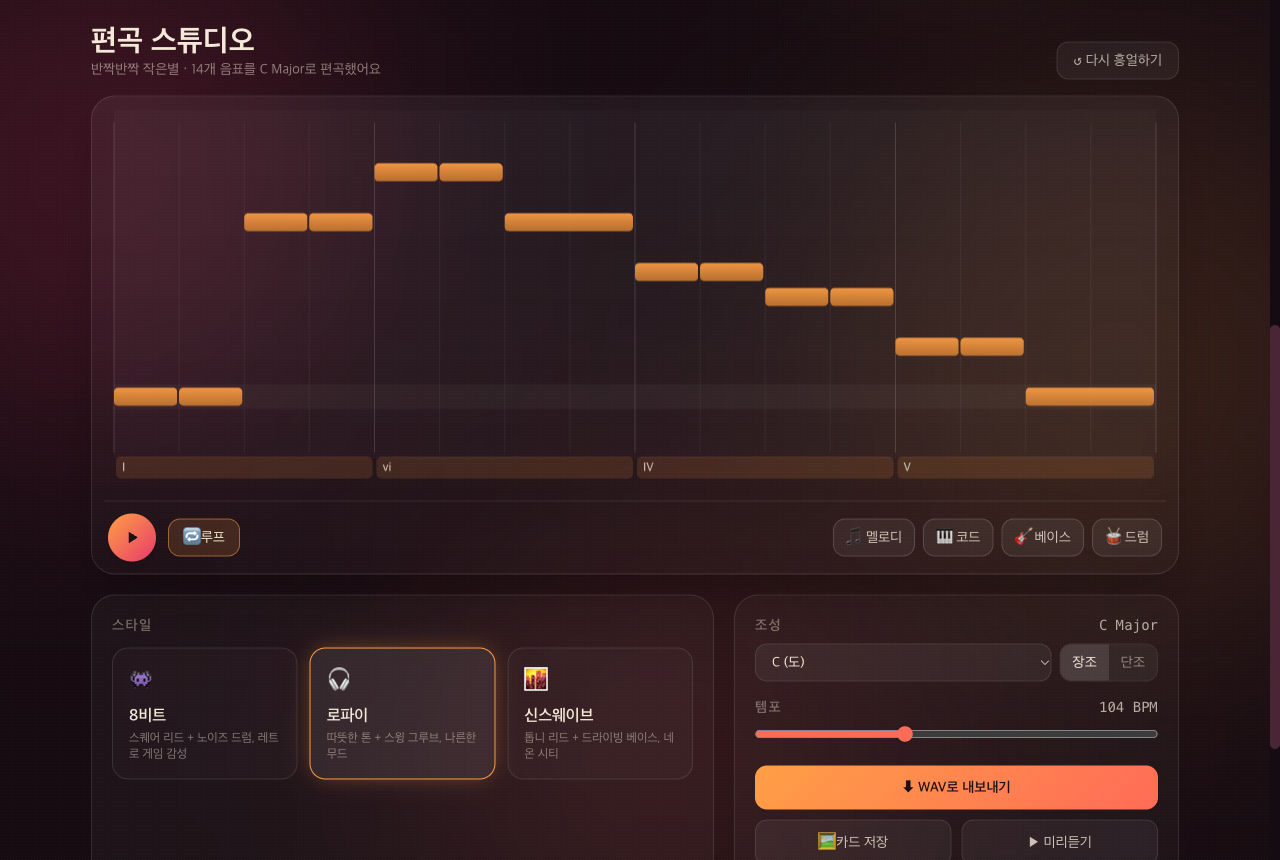Click the first note in the piano roll
Image resolution: width=1280 pixels, height=860 pixels.
(x=145, y=397)
